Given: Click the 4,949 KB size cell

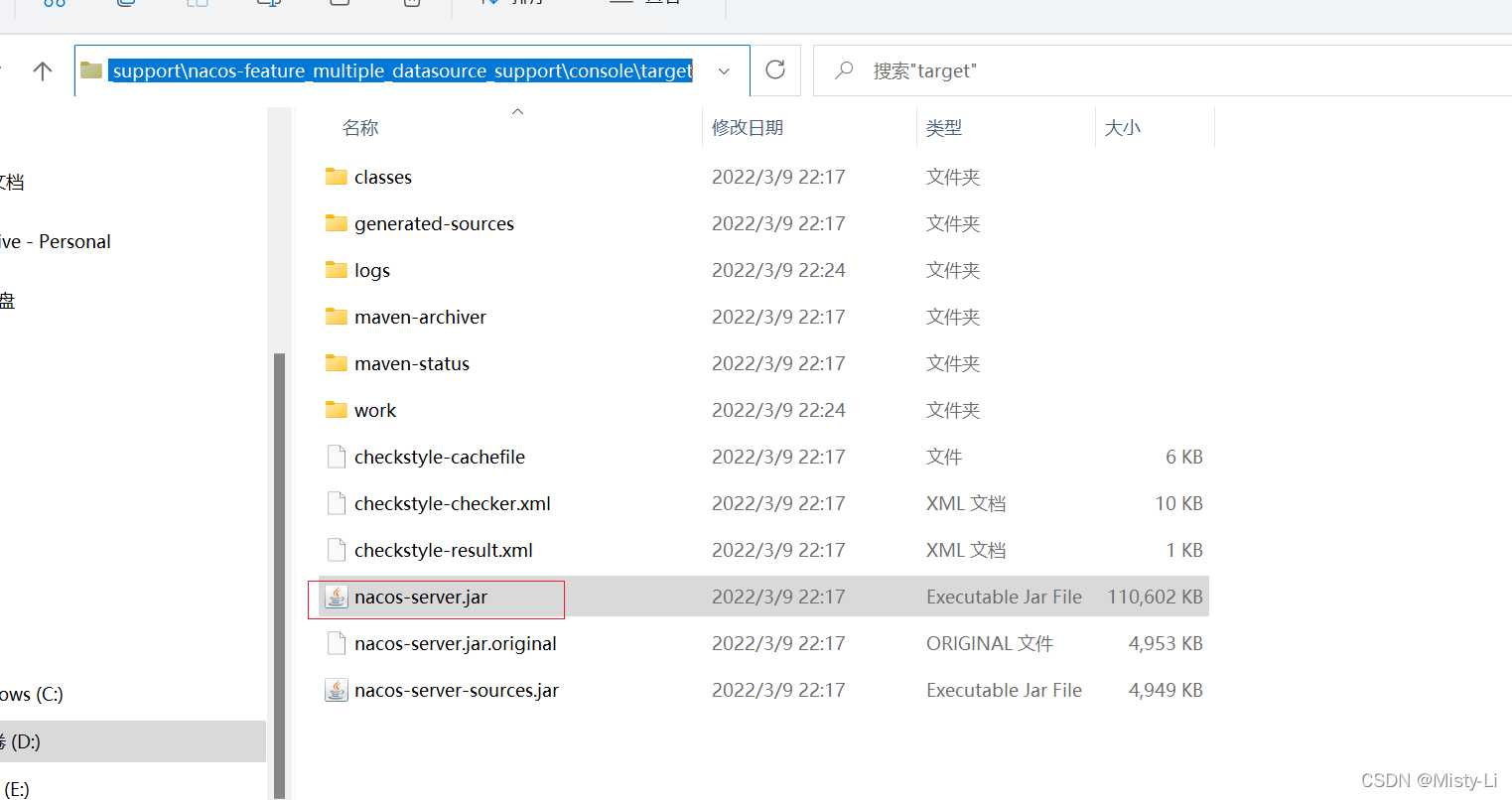Looking at the screenshot, I should (1166, 690).
